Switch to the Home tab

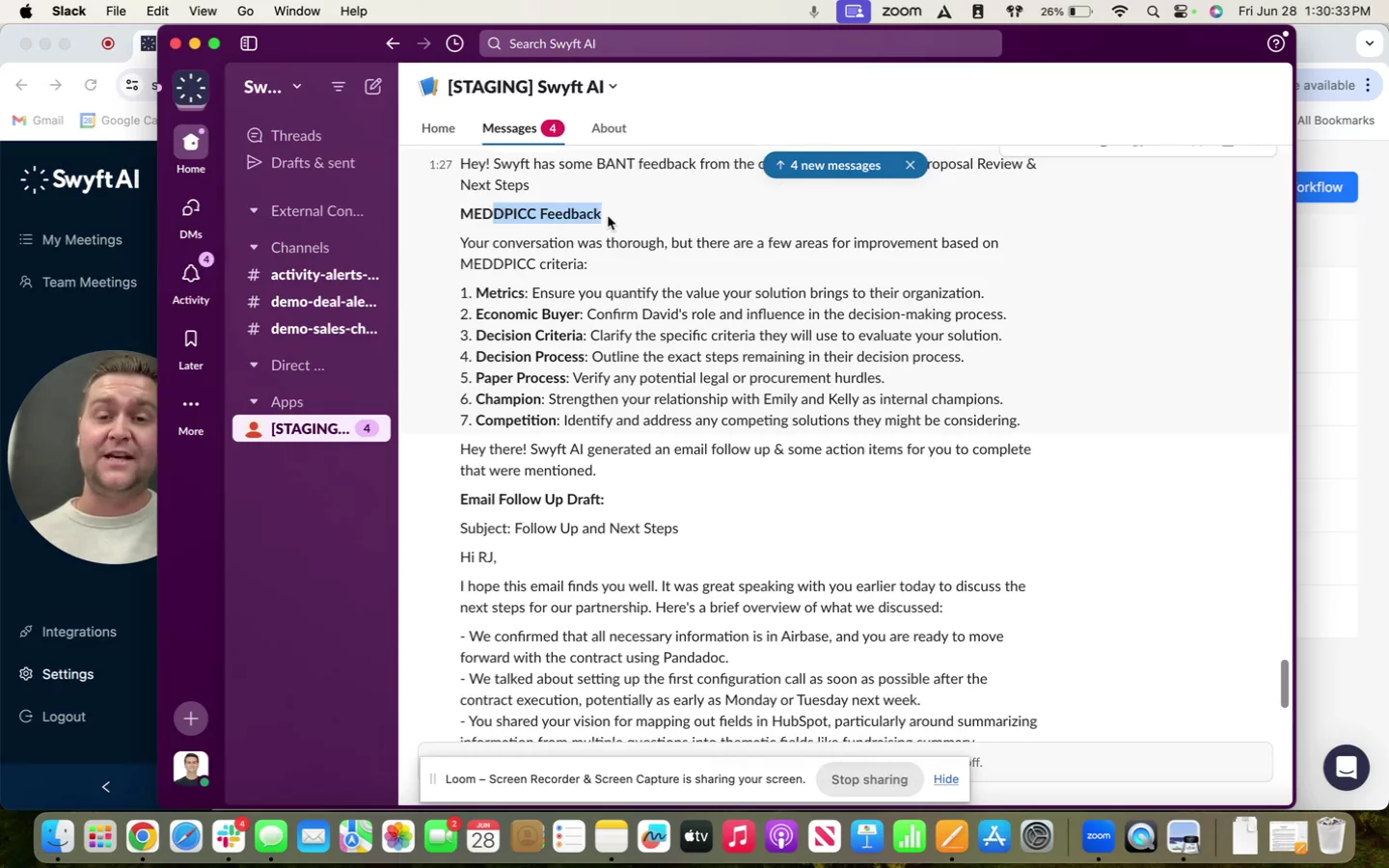pos(438,128)
